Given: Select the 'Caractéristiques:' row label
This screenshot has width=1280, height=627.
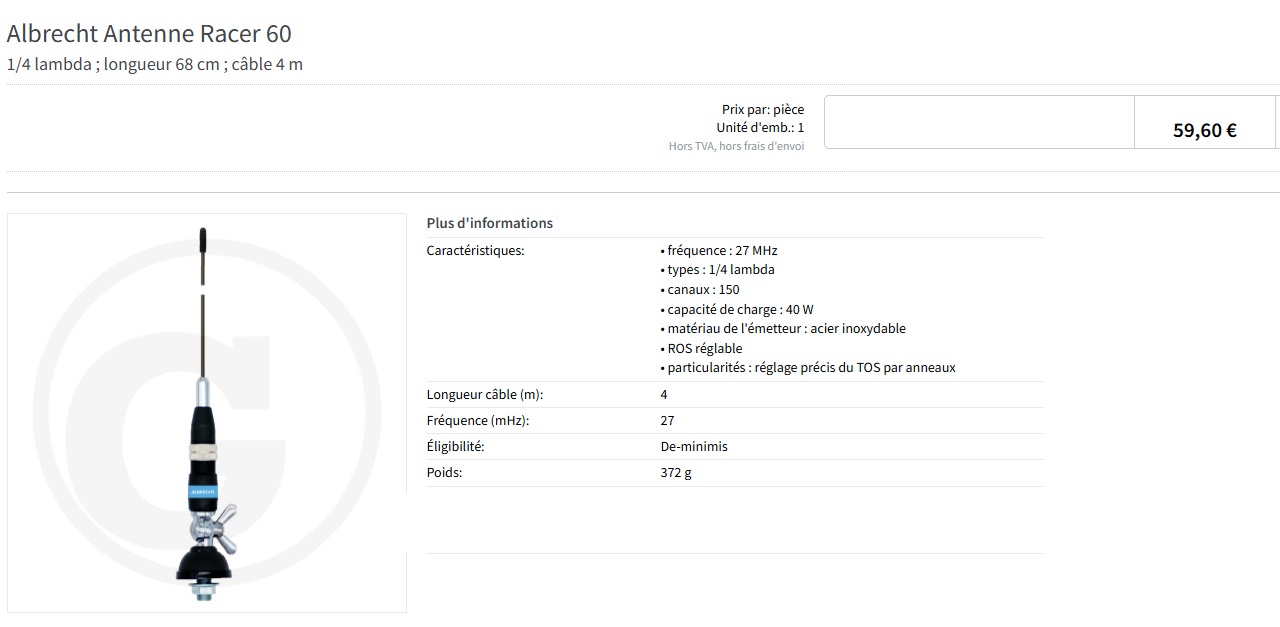Looking at the screenshot, I should click(x=475, y=250).
